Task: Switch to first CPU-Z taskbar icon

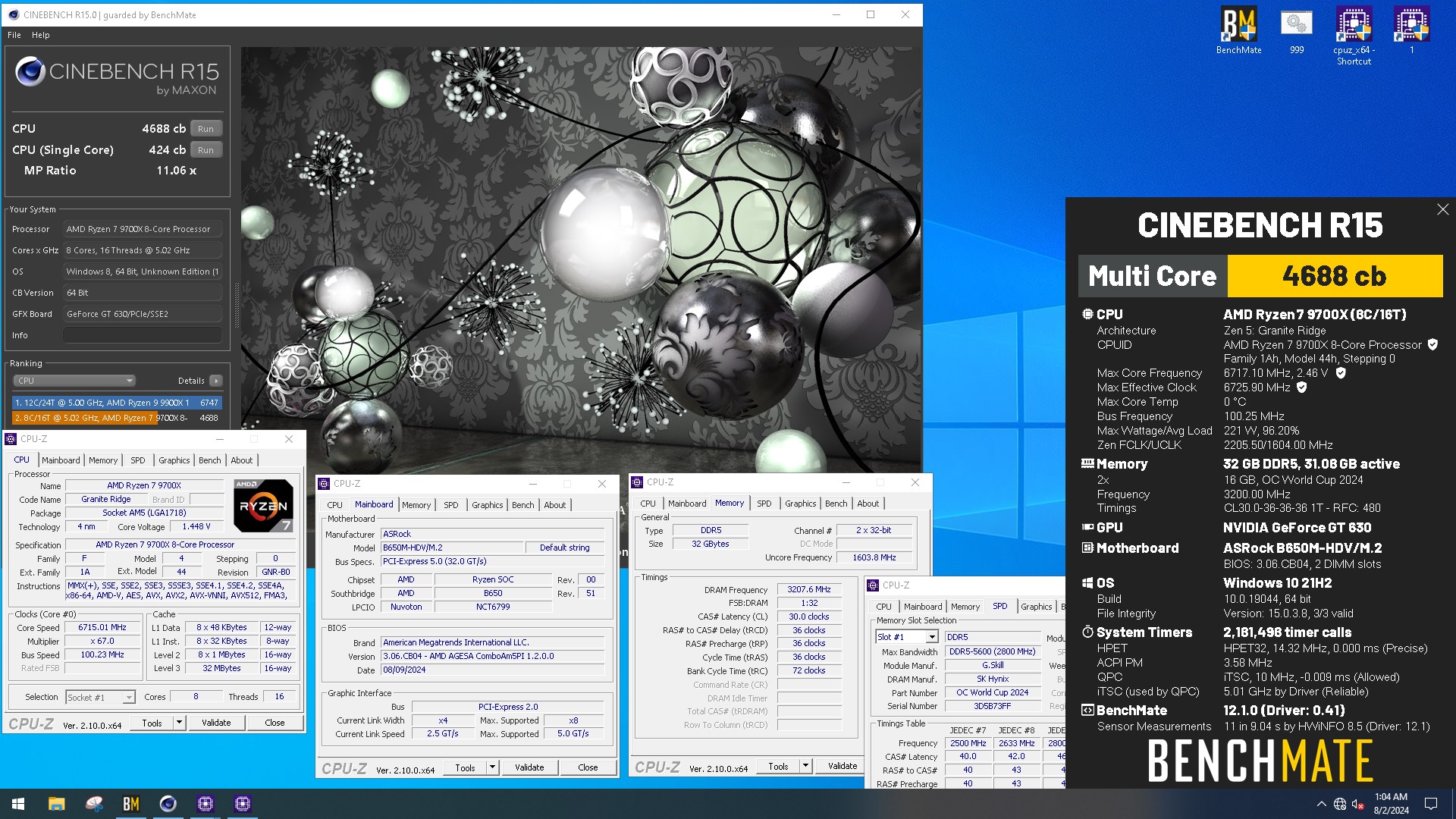Action: point(205,804)
